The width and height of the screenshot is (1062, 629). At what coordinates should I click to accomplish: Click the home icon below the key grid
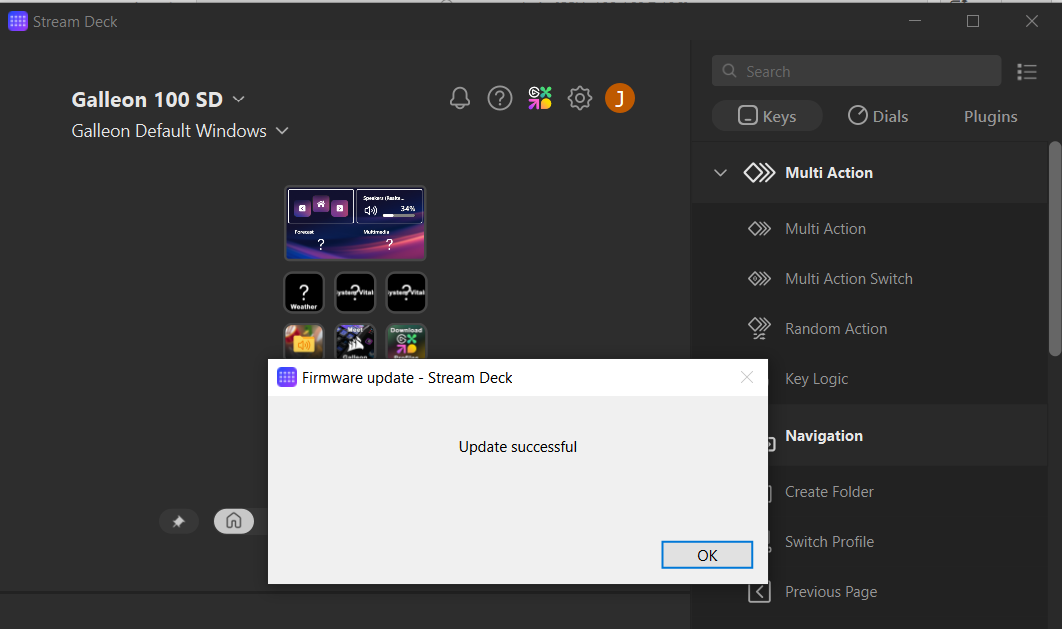click(234, 521)
